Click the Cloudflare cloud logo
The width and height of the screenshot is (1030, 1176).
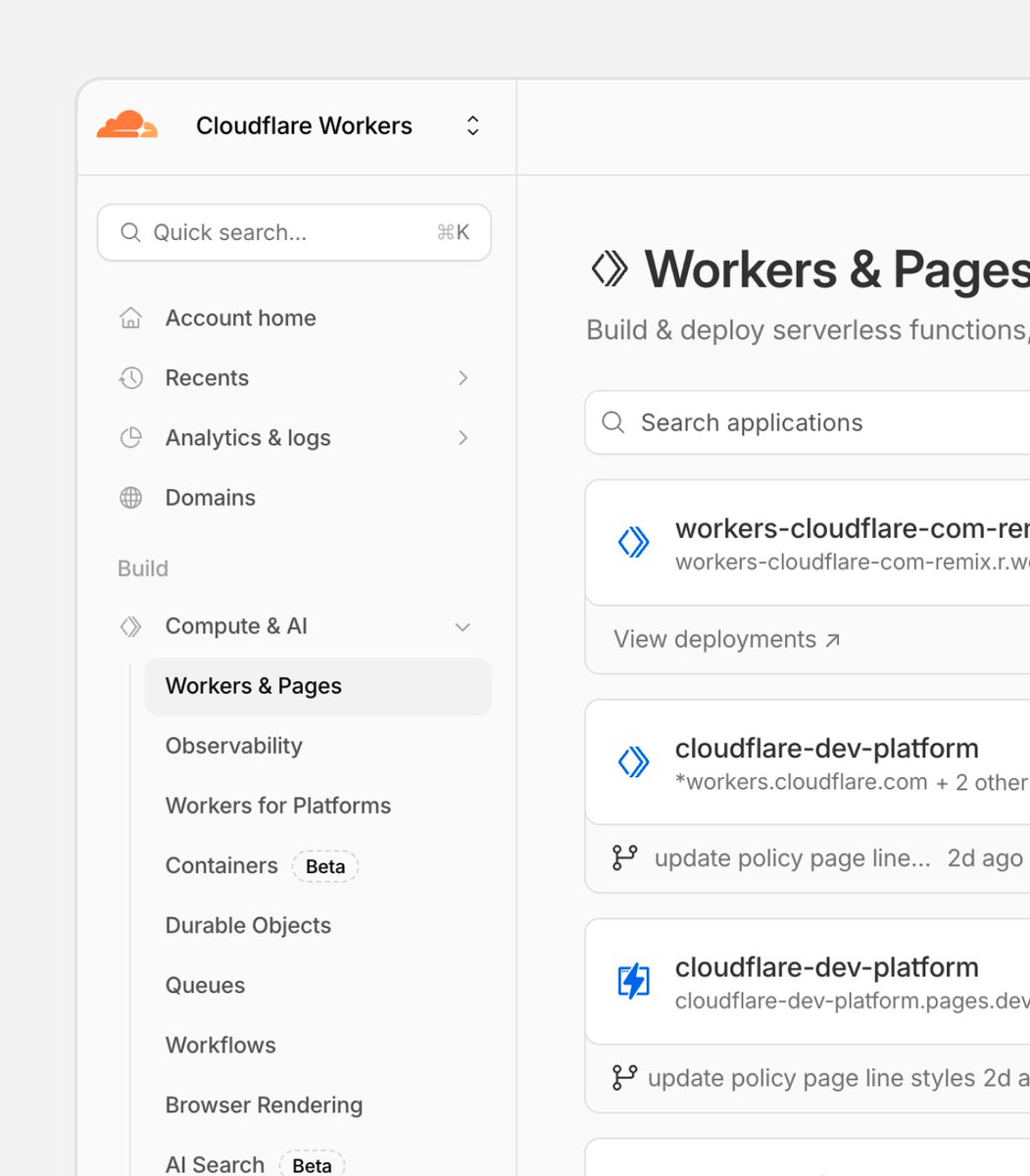click(127, 125)
